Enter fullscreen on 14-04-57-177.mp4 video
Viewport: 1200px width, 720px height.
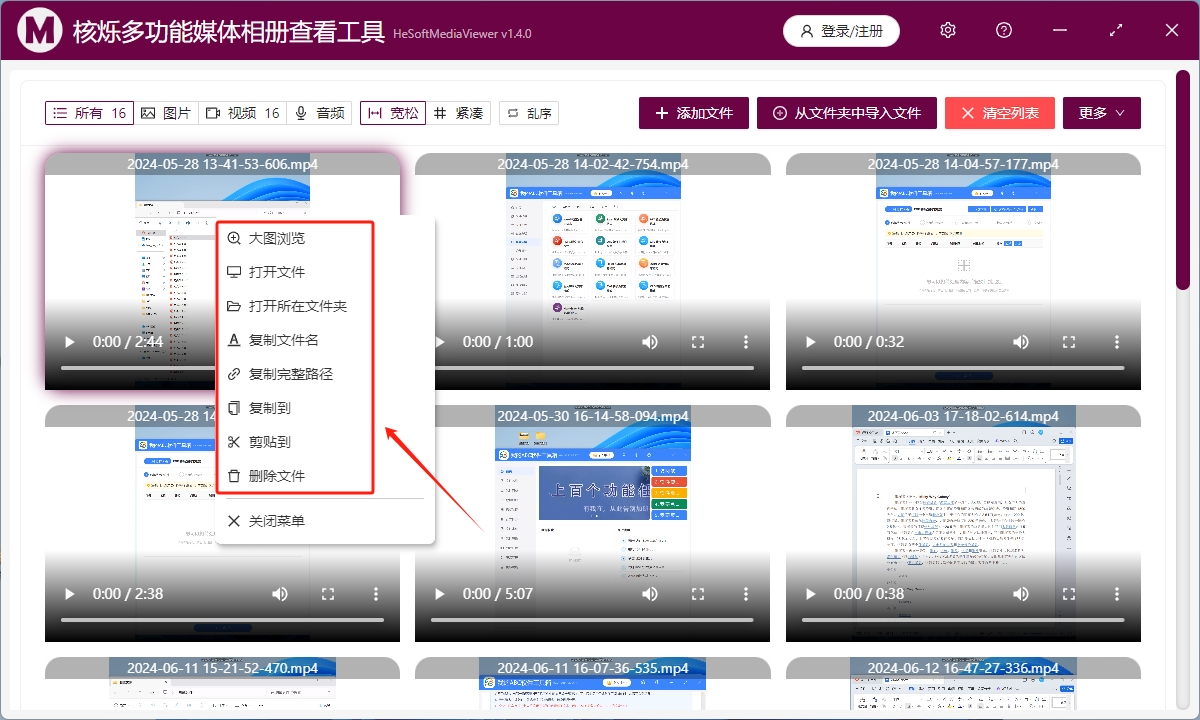click(1068, 342)
